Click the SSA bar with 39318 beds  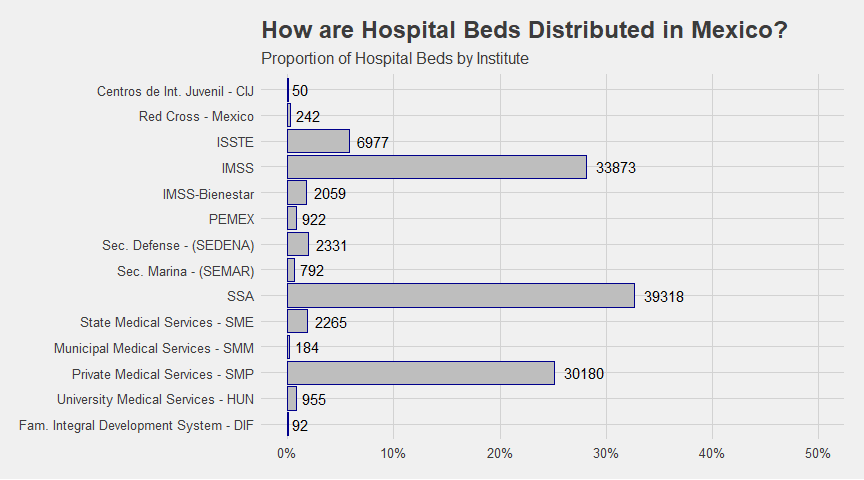click(461, 296)
